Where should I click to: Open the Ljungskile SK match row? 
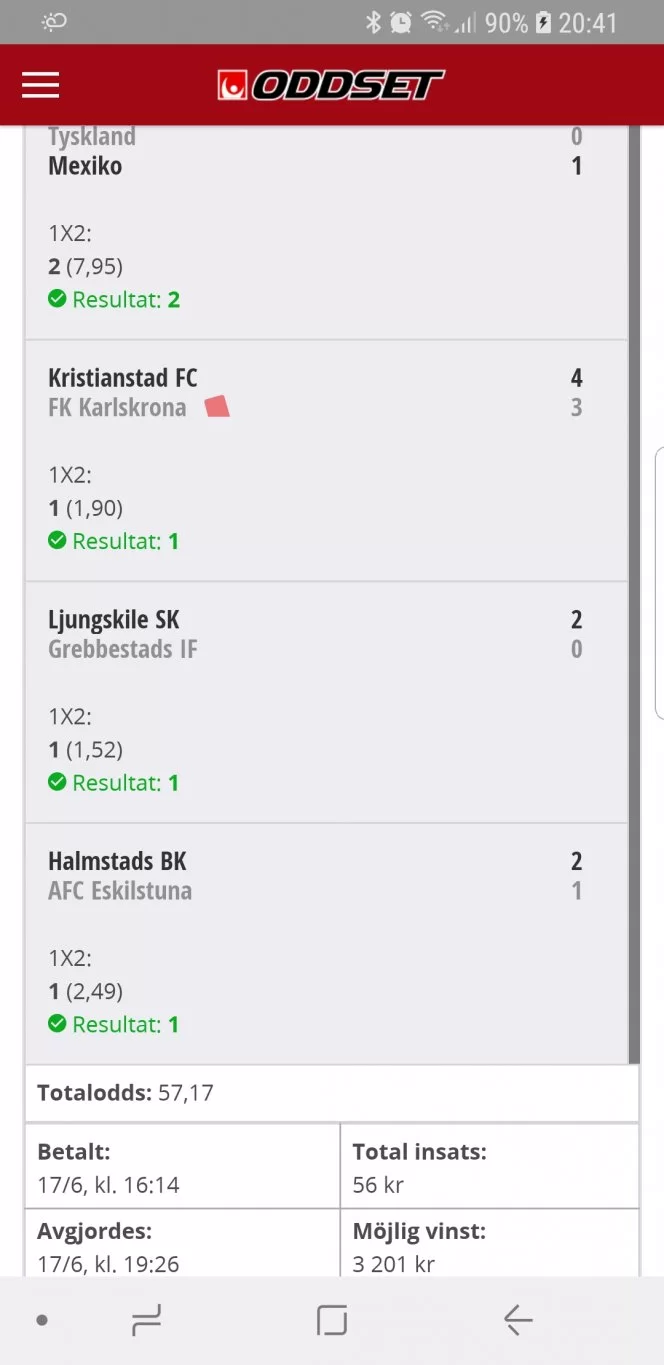tap(326, 702)
